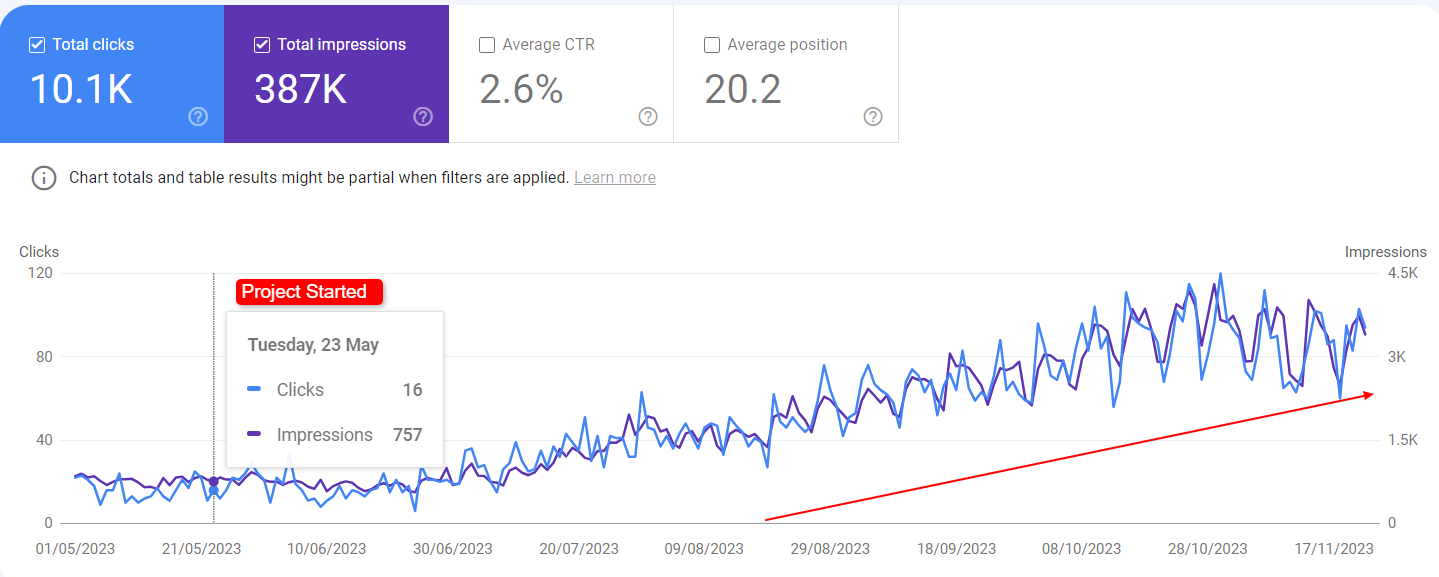Image resolution: width=1439 pixels, height=577 pixels.
Task: Uncheck the Total clicks checkbox
Action: pos(37,45)
